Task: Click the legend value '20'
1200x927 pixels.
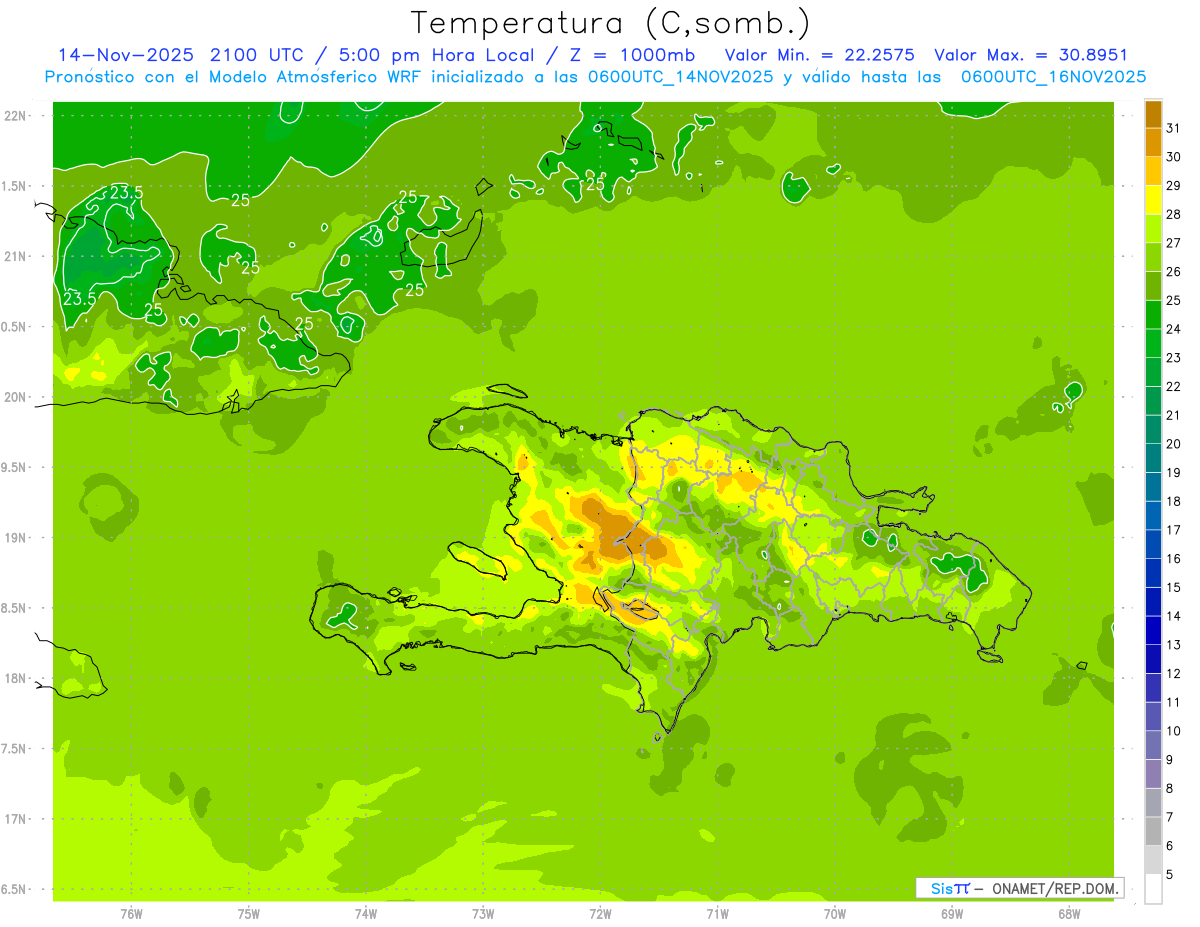Action: coord(1174,444)
